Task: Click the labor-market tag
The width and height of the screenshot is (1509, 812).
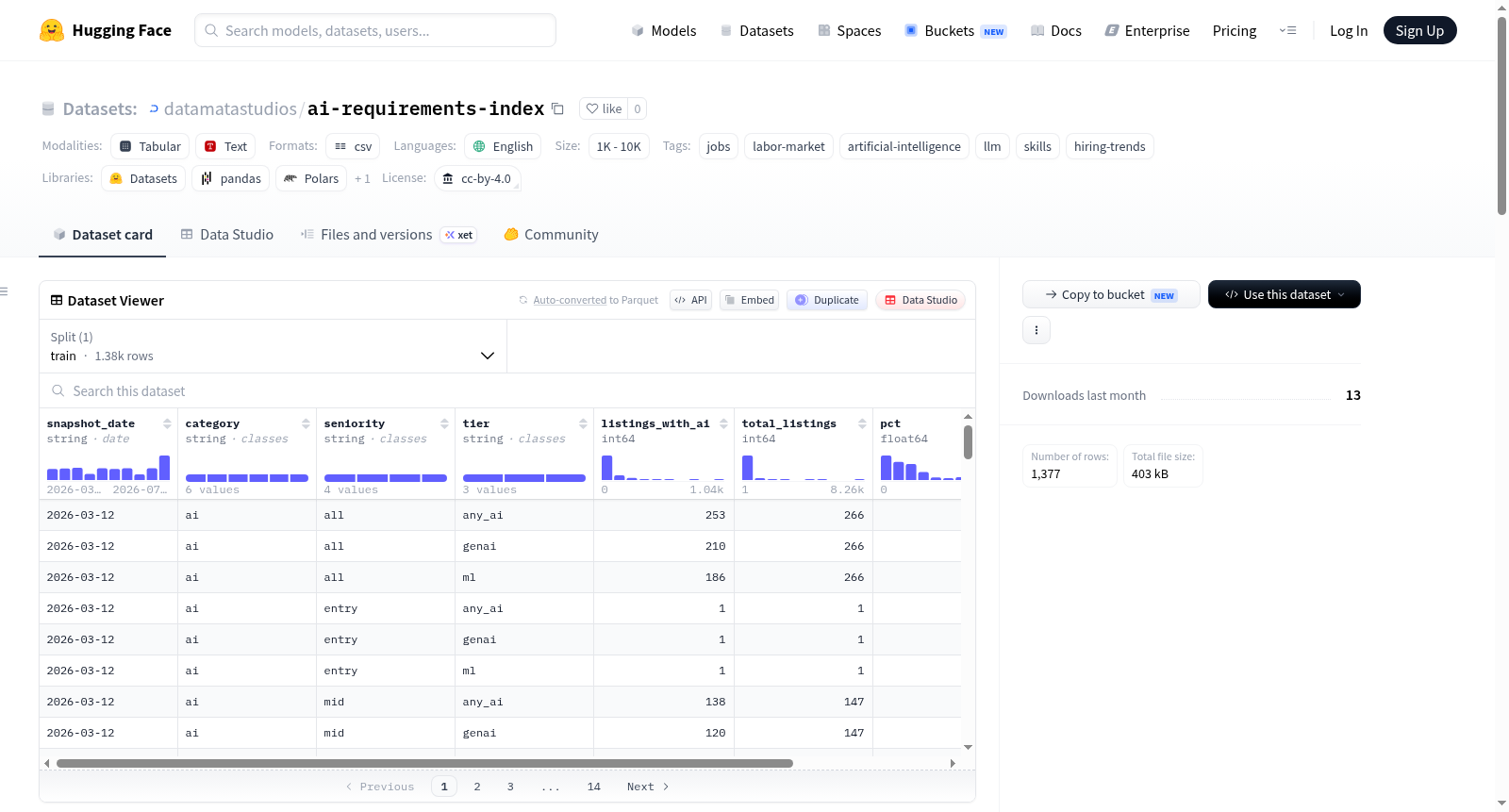Action: point(788,146)
